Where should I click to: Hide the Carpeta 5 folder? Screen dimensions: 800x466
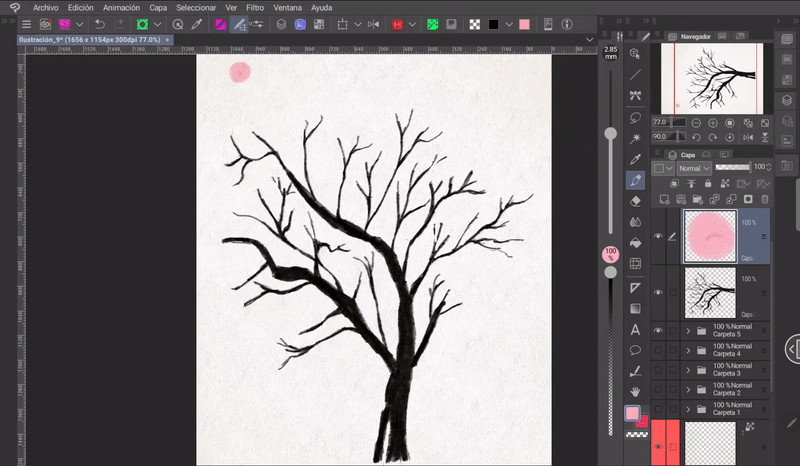[x=658, y=330]
